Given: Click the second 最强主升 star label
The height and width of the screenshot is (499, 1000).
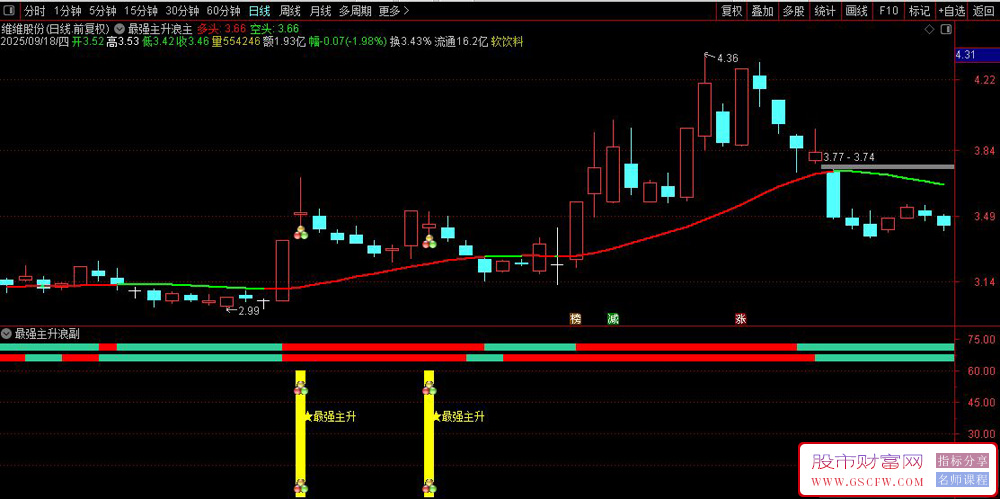Looking at the screenshot, I should point(458,417).
